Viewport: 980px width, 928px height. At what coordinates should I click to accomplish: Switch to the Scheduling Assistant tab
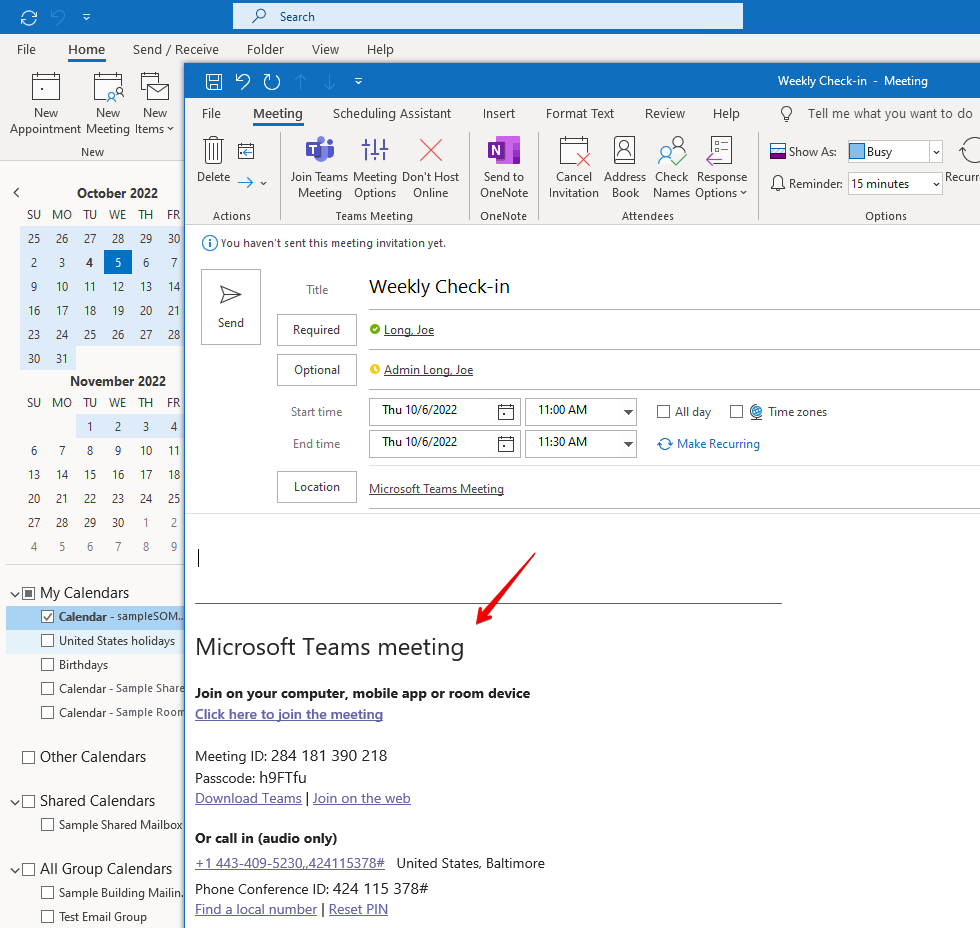coord(392,114)
